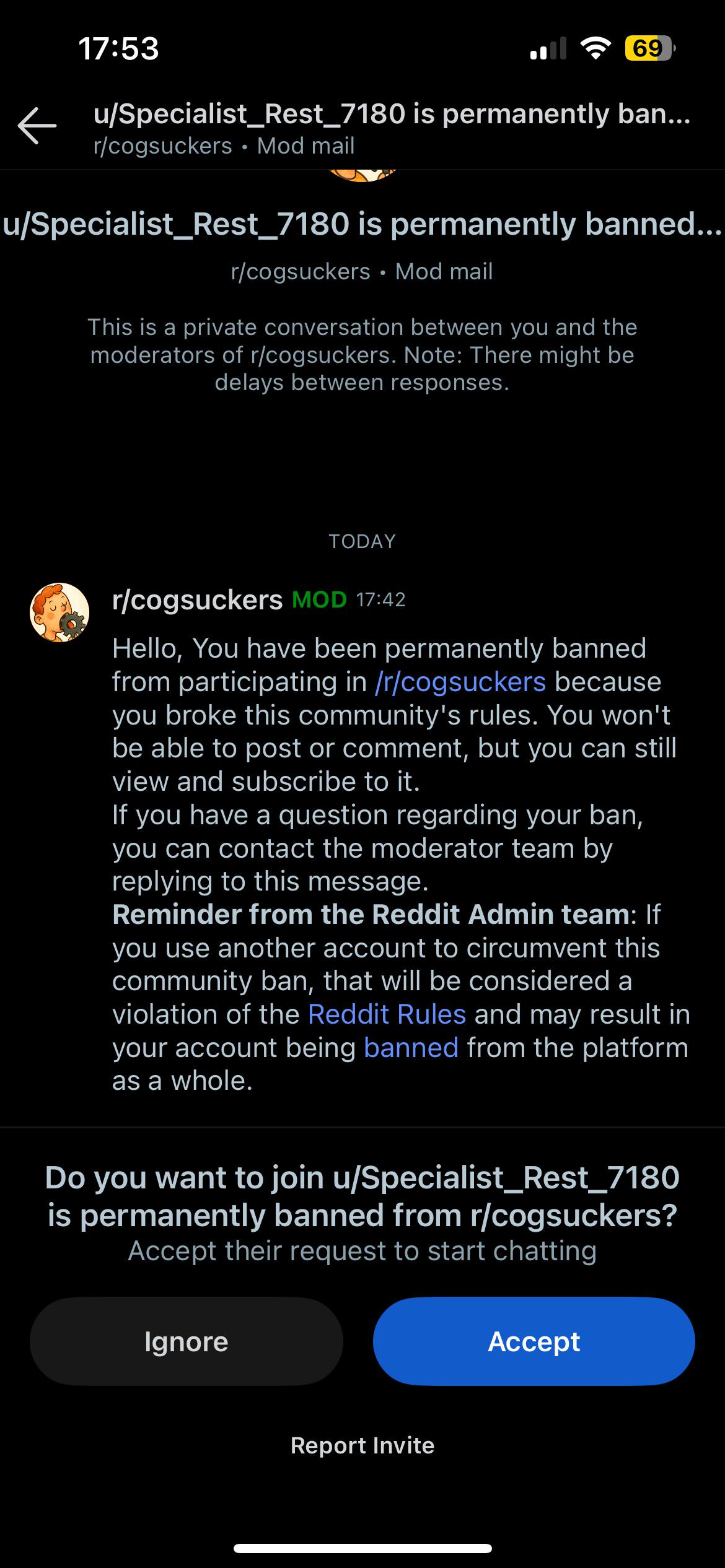
Task: Follow the blue 'banned' hyperlink
Action: 411,1048
